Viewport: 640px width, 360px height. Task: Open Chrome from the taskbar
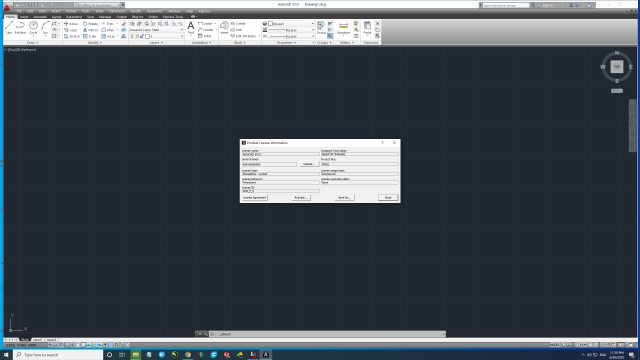(188, 355)
